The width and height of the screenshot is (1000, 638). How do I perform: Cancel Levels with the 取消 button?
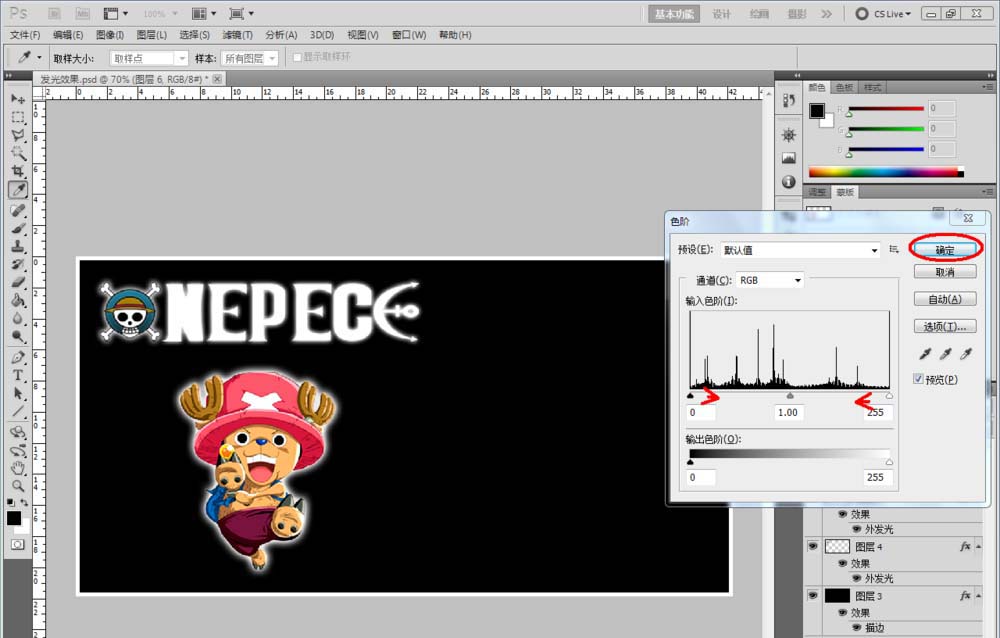click(945, 272)
